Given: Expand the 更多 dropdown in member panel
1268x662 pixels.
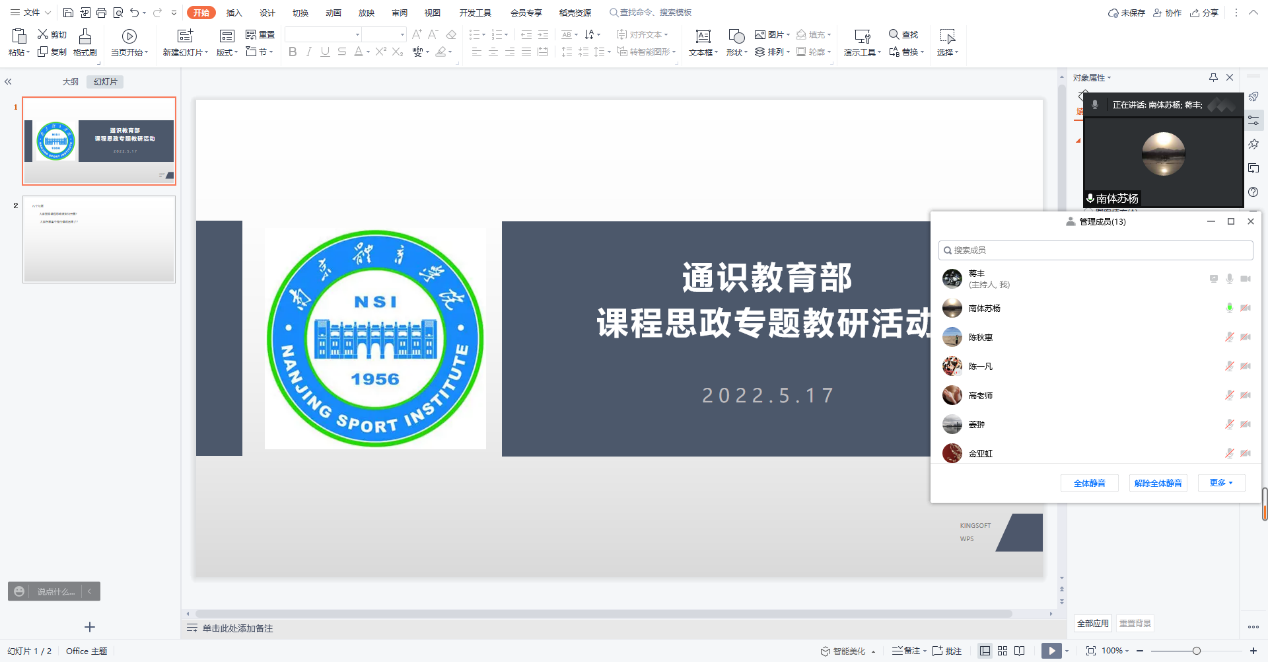Looking at the screenshot, I should (1221, 483).
